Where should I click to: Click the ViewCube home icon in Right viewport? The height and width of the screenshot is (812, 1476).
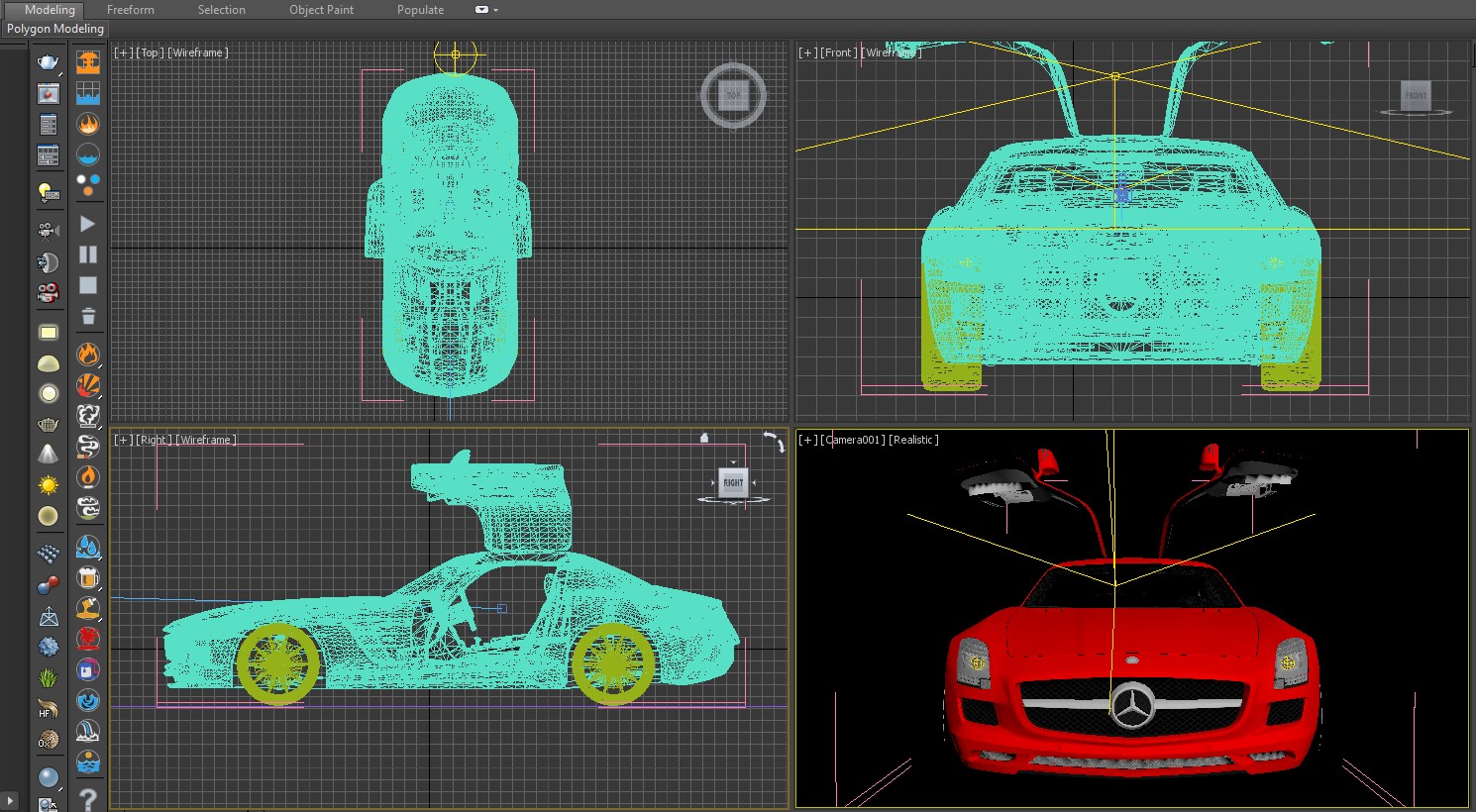coord(704,438)
